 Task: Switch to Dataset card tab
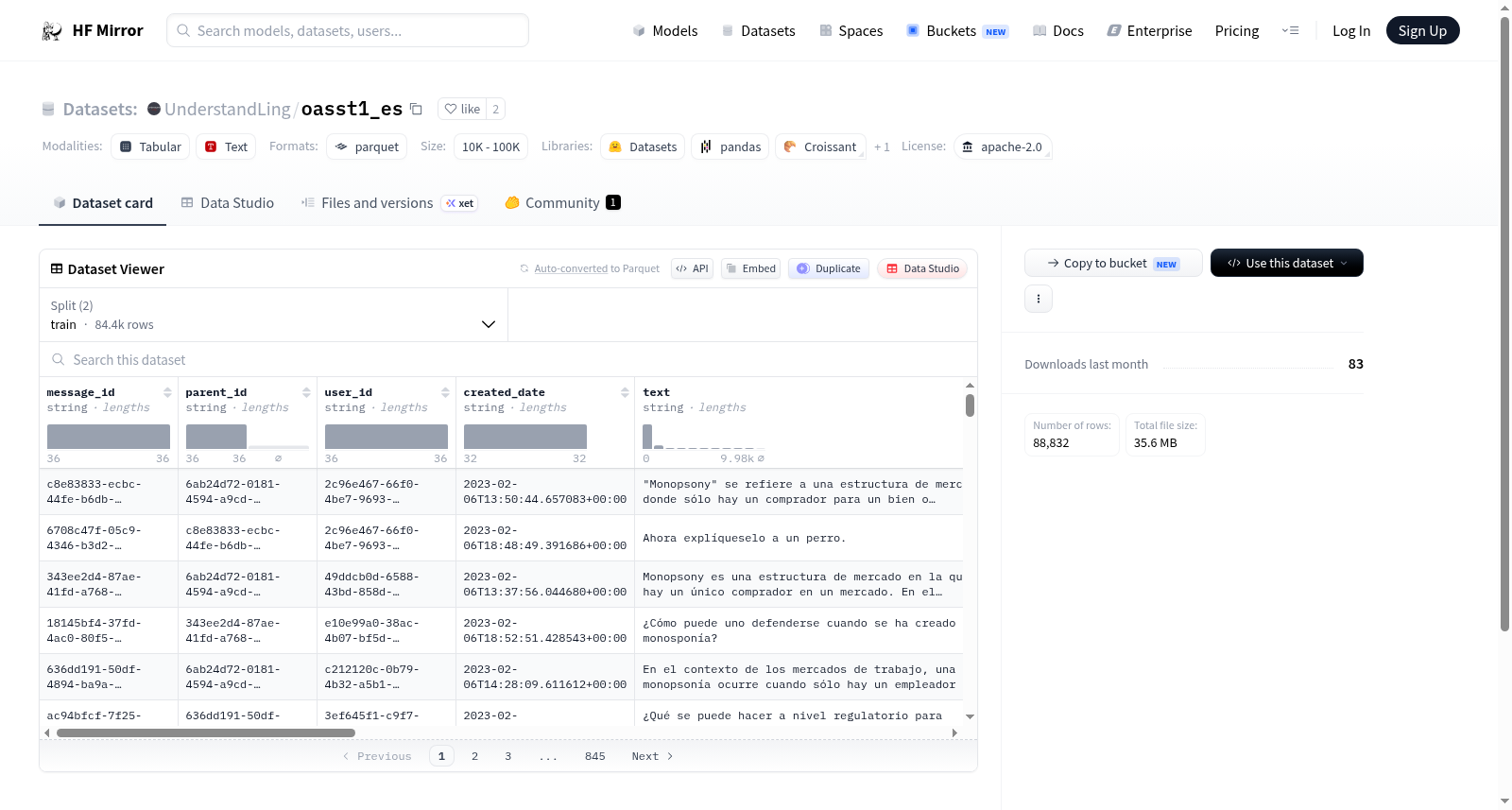click(x=102, y=202)
